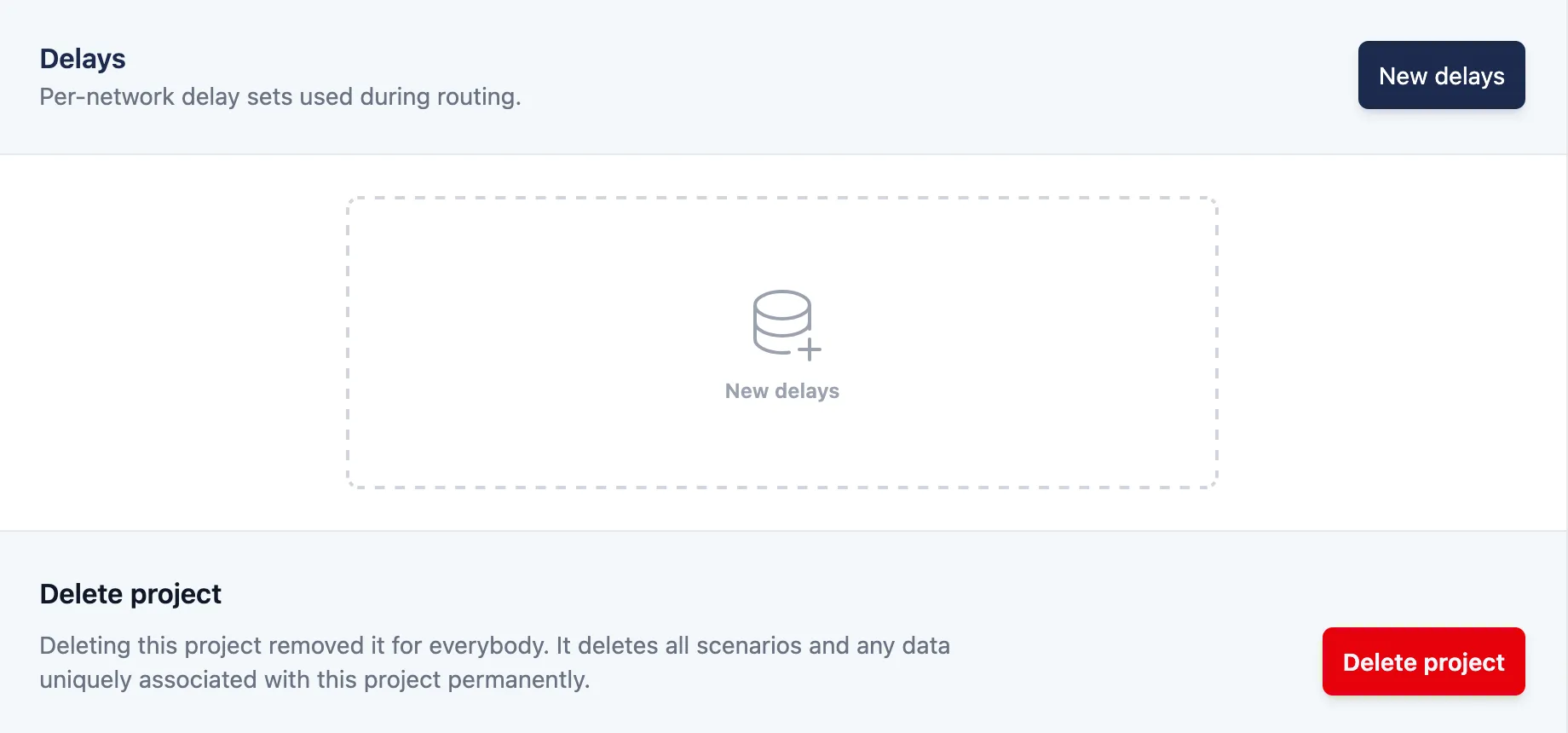The width and height of the screenshot is (1568, 733).
Task: Click the word 'Per-network' in the Delays subtitle
Action: (107, 97)
